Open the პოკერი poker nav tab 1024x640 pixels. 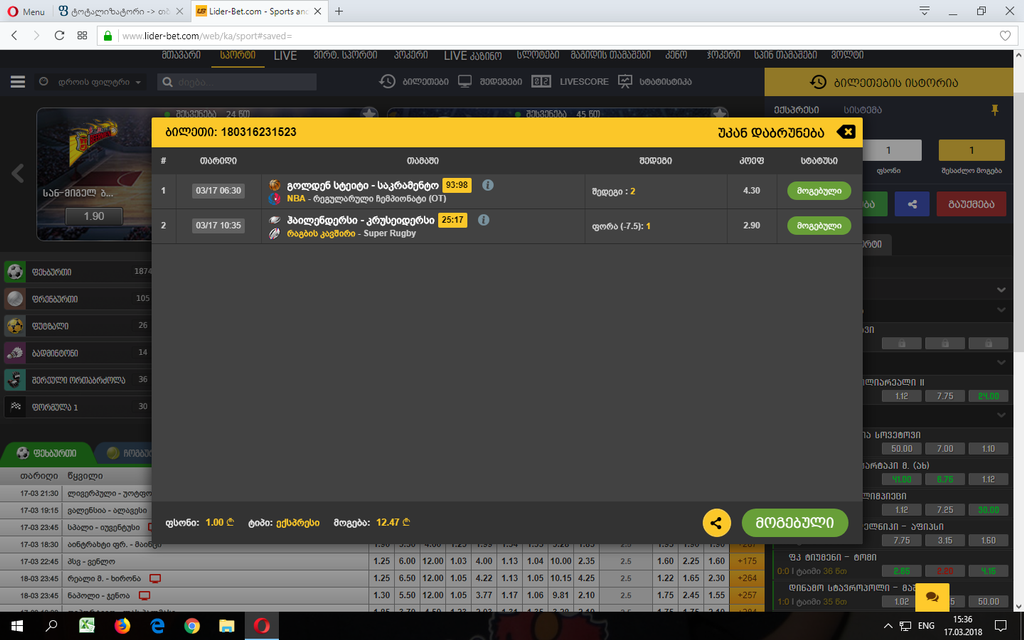[411, 56]
